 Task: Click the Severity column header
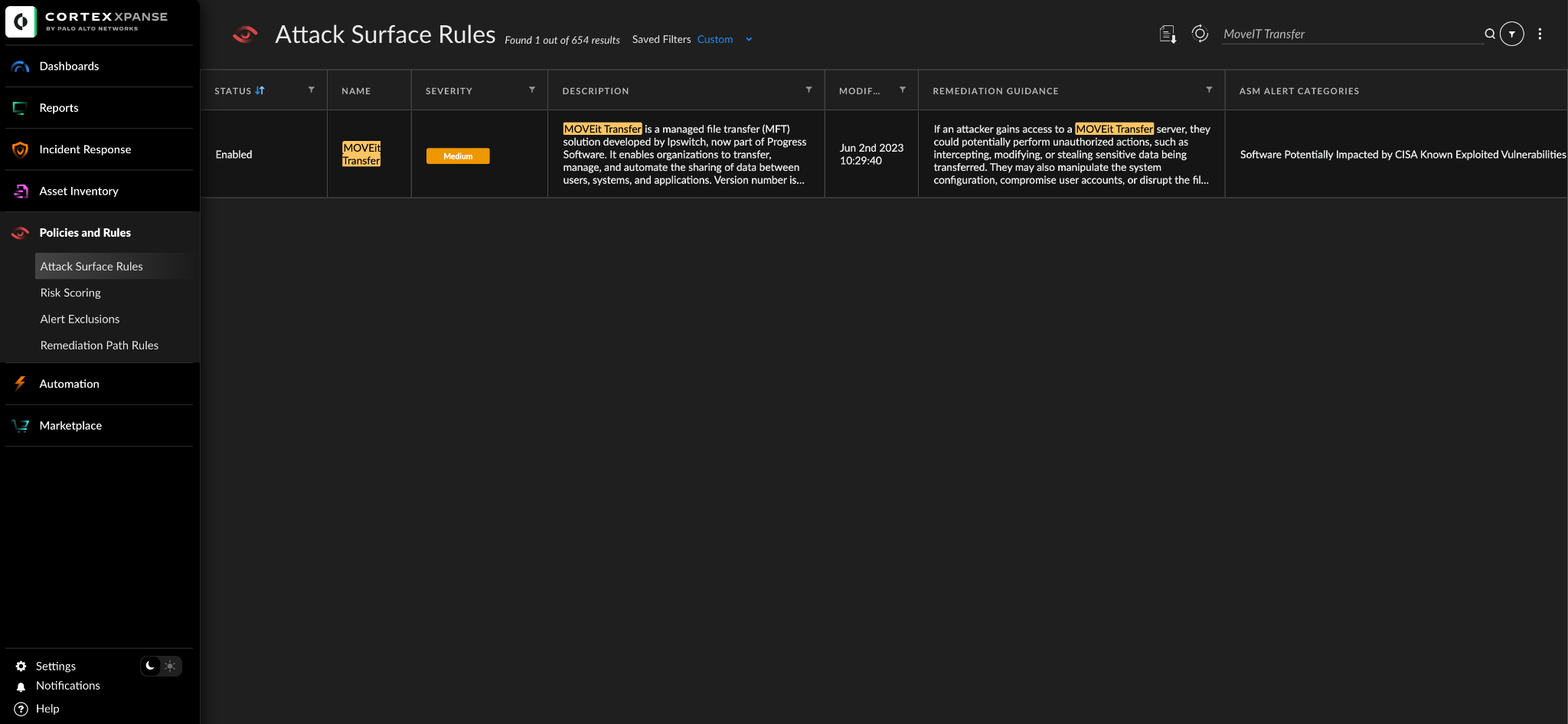pos(449,90)
